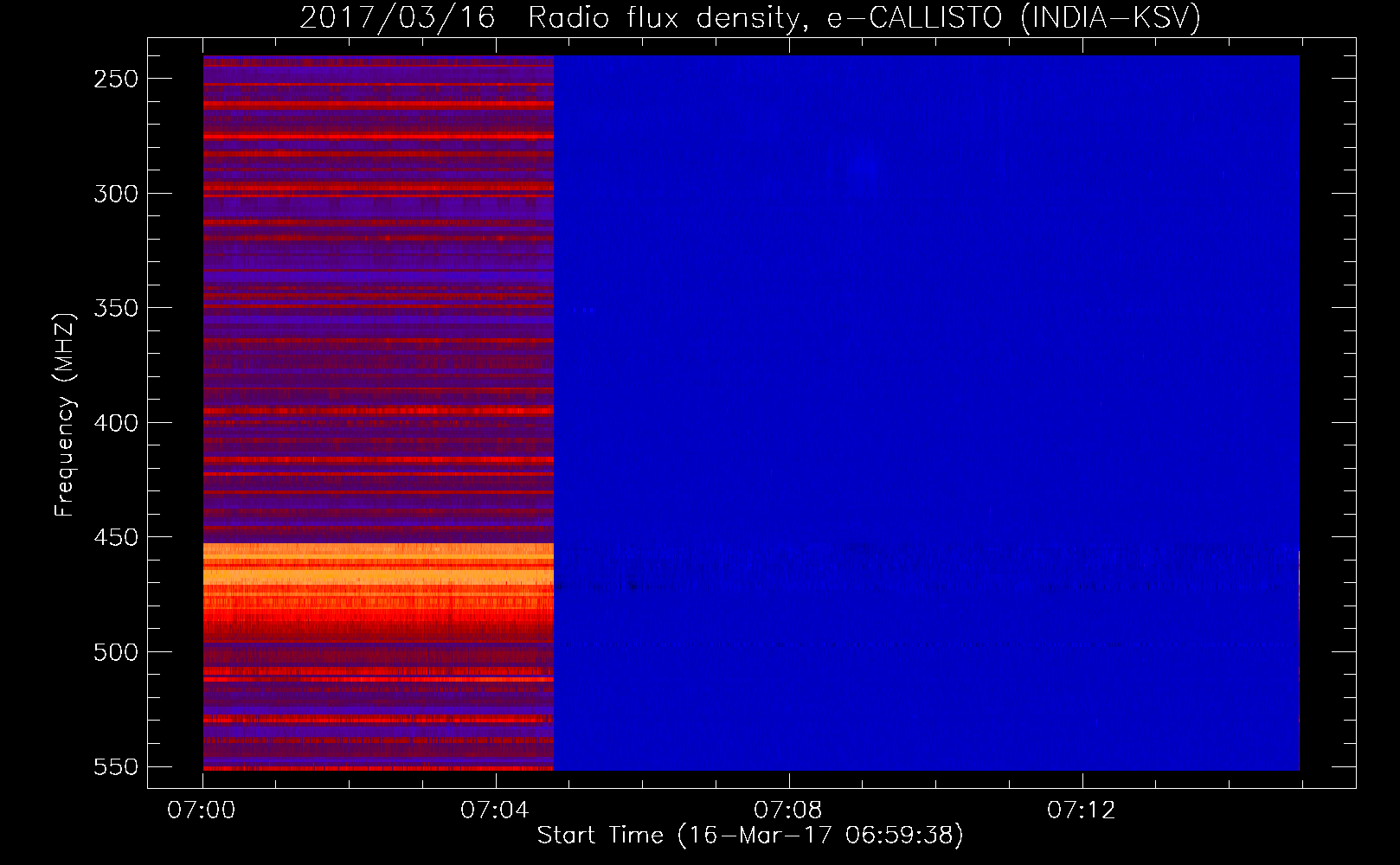Click the 550 frequency tick label

click(116, 767)
